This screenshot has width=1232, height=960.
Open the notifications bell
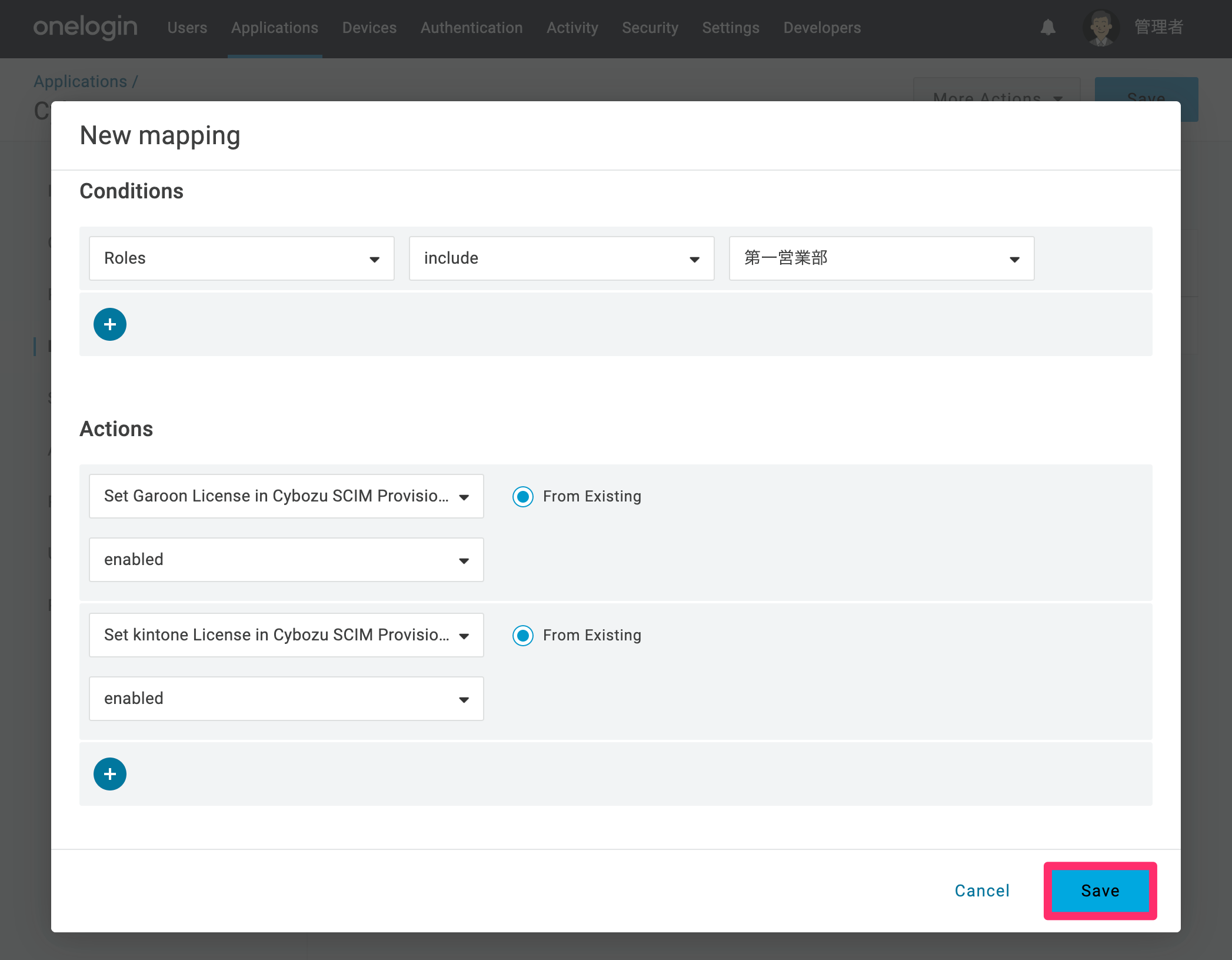point(1048,28)
